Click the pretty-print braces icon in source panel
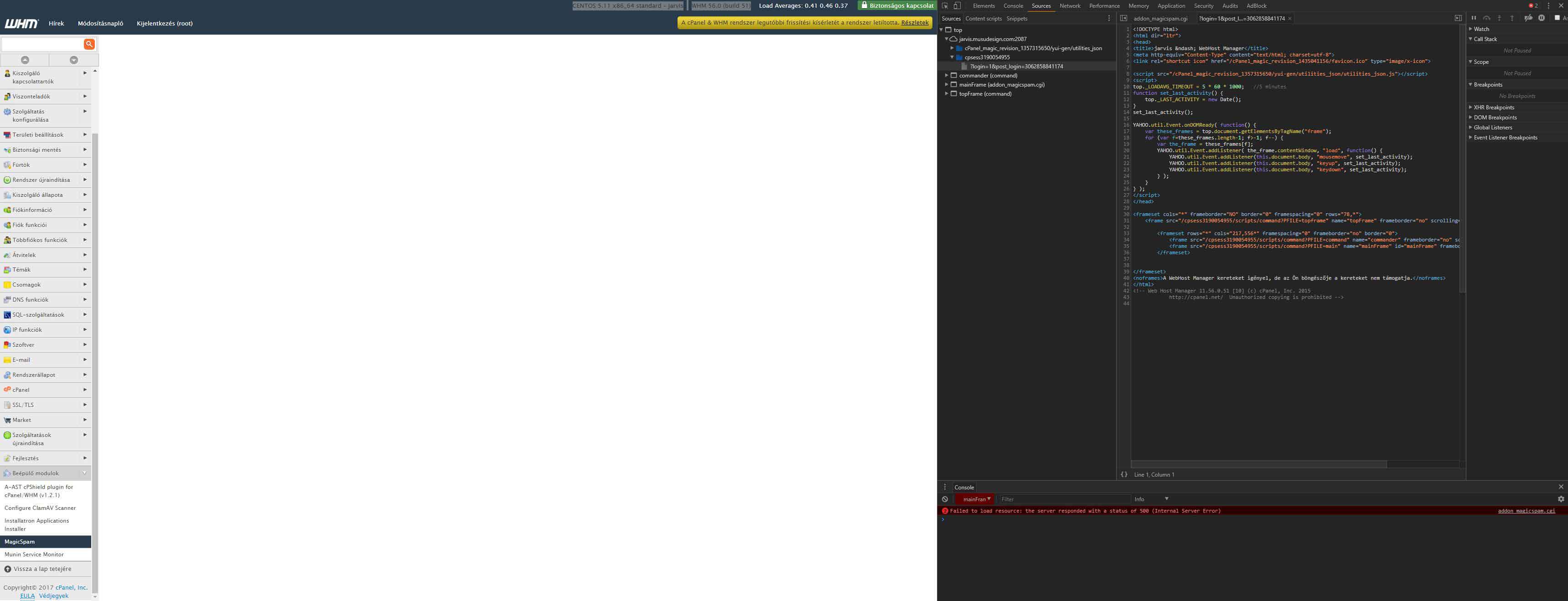This screenshot has height=601, width=1568. pos(1123,474)
